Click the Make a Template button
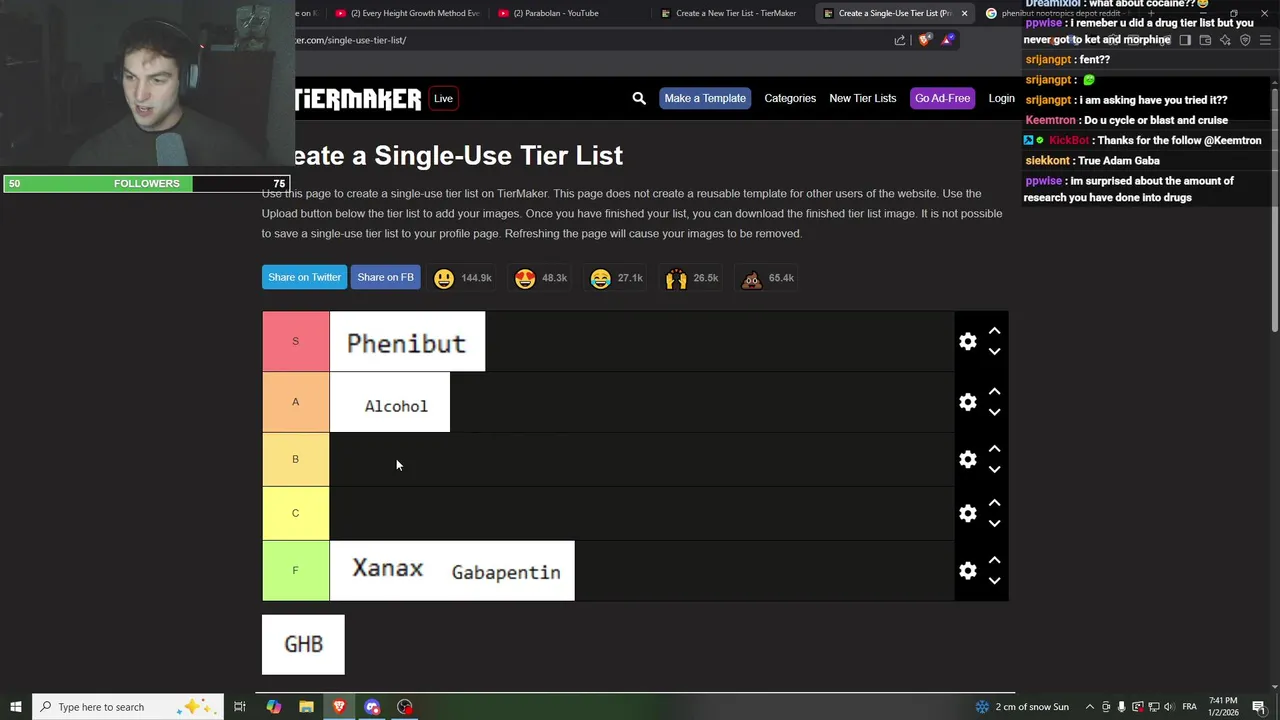This screenshot has width=1280, height=720. [705, 98]
